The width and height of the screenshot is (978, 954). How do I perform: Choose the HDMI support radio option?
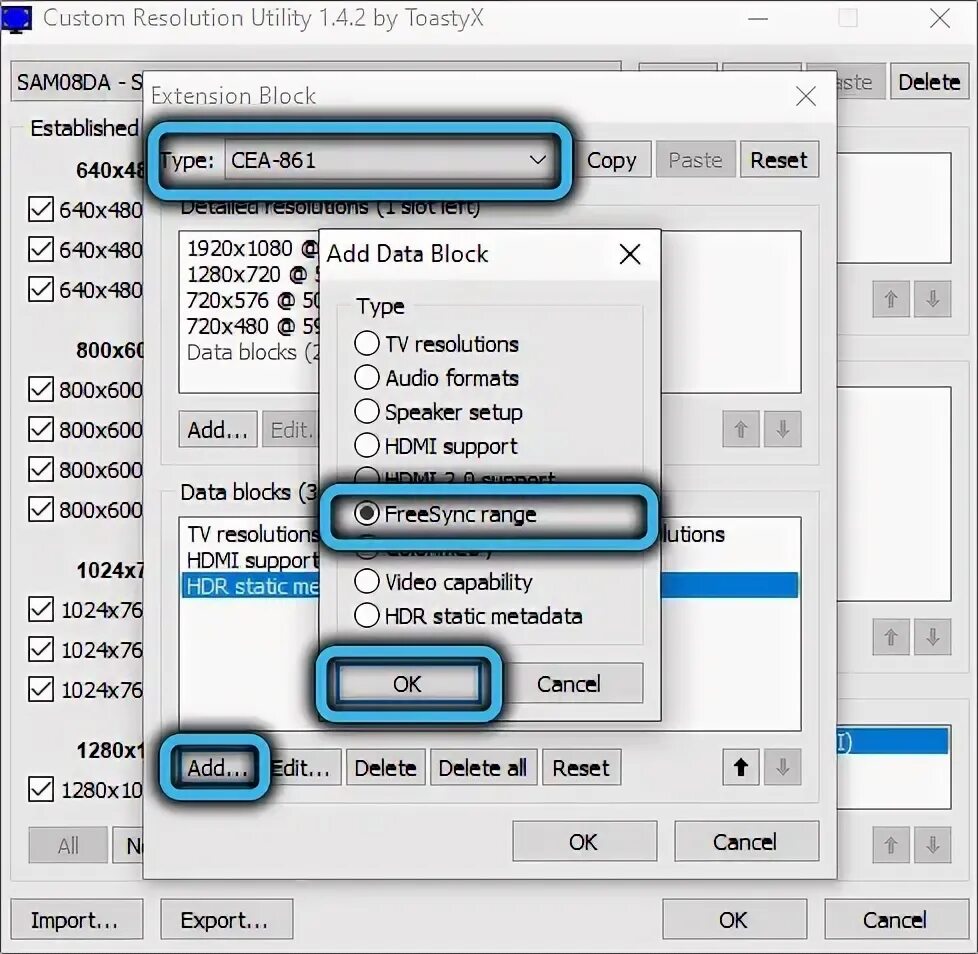(366, 445)
